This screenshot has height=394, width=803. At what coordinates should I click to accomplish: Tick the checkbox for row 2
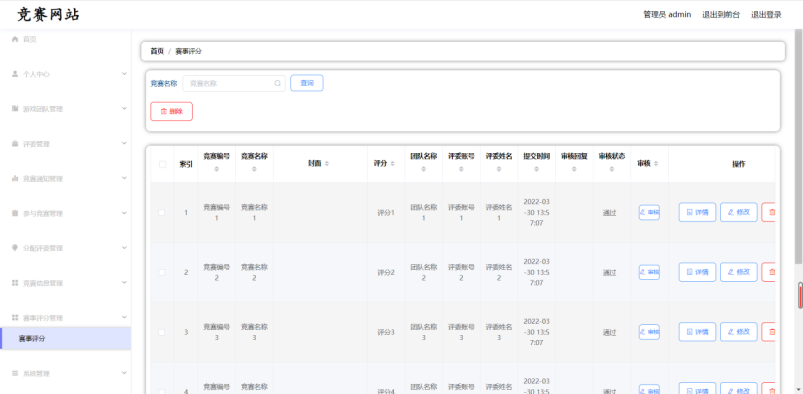162,272
